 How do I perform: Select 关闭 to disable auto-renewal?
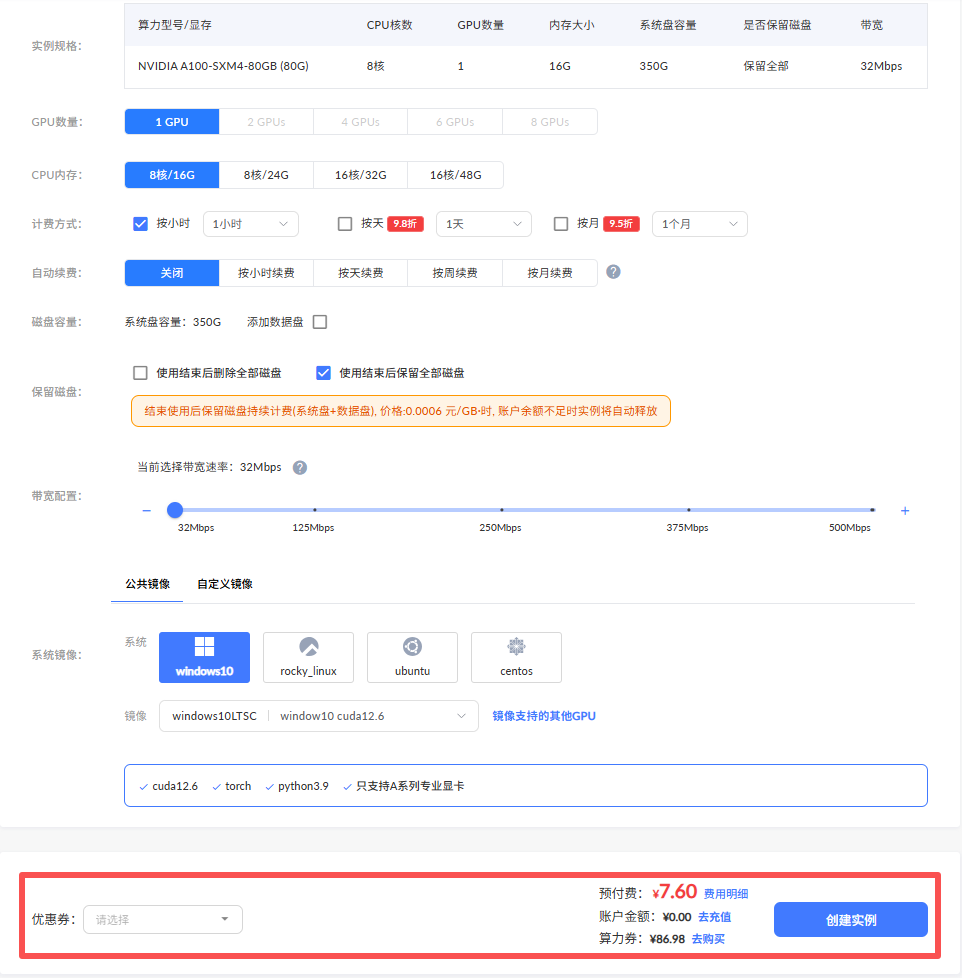172,273
